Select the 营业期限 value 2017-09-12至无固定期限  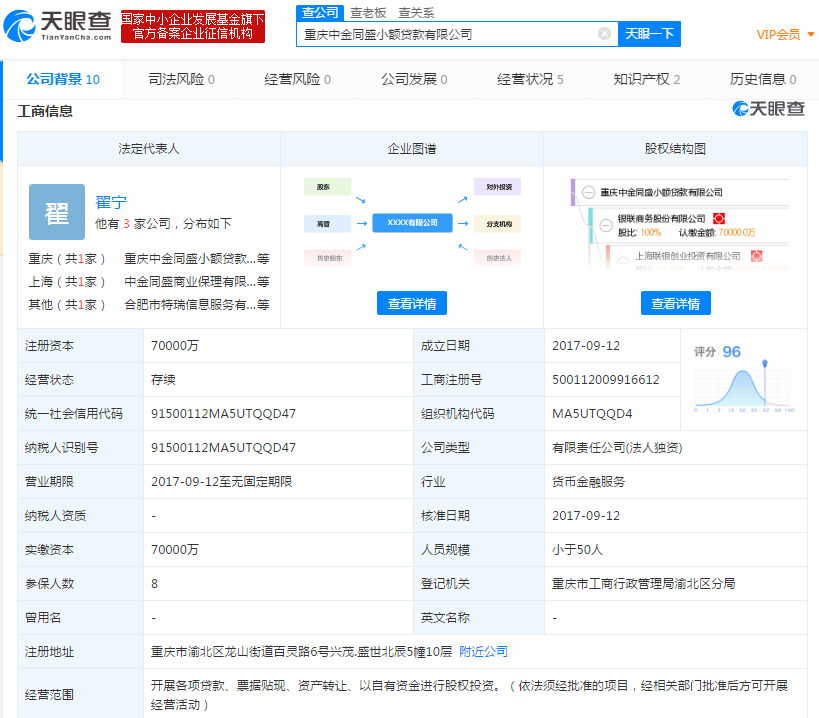(221, 481)
